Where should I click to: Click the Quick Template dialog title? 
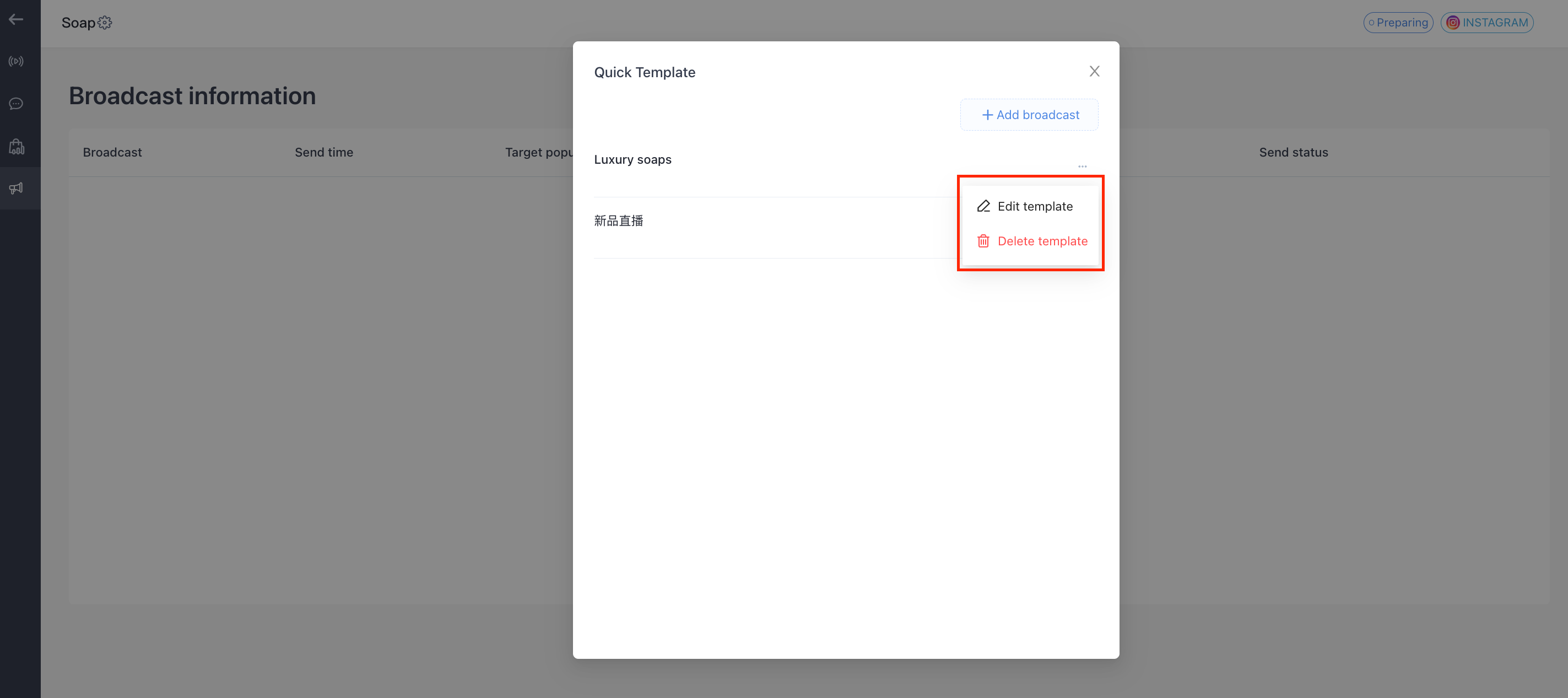click(x=645, y=72)
